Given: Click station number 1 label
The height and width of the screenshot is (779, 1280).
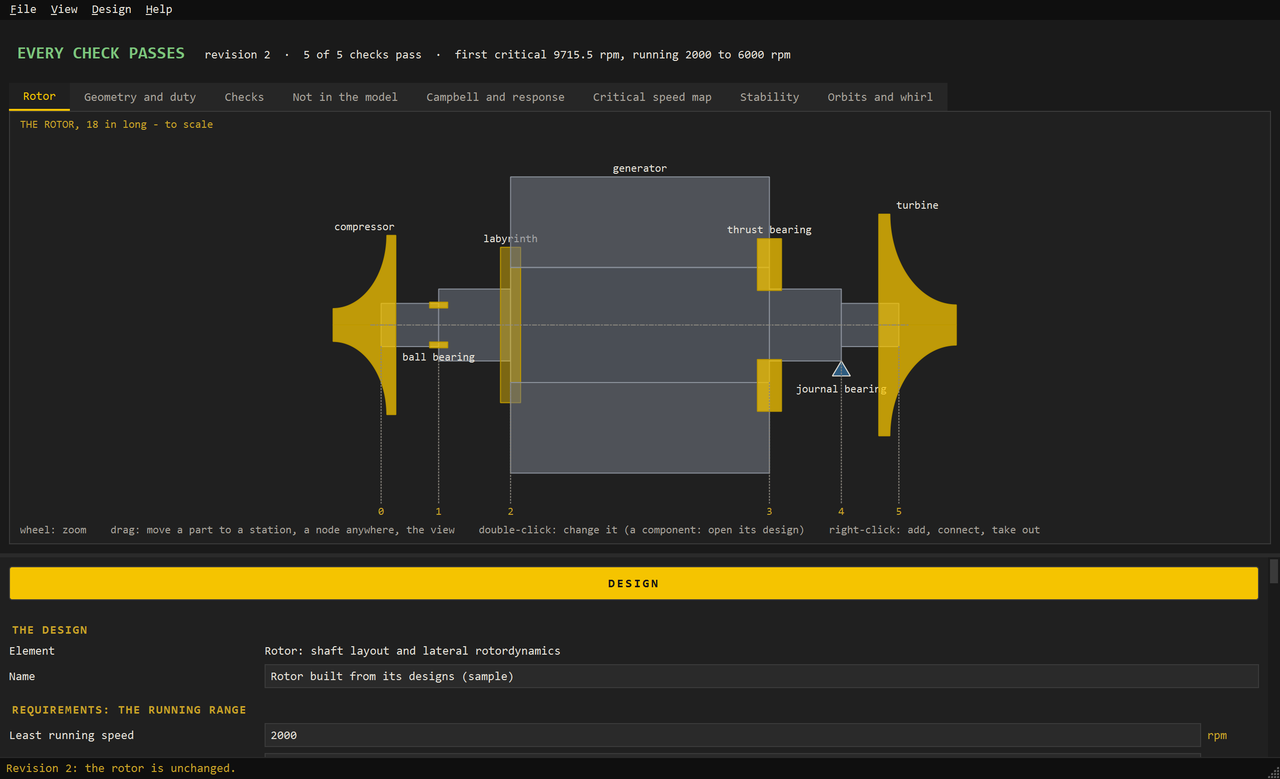Looking at the screenshot, I should [438, 511].
